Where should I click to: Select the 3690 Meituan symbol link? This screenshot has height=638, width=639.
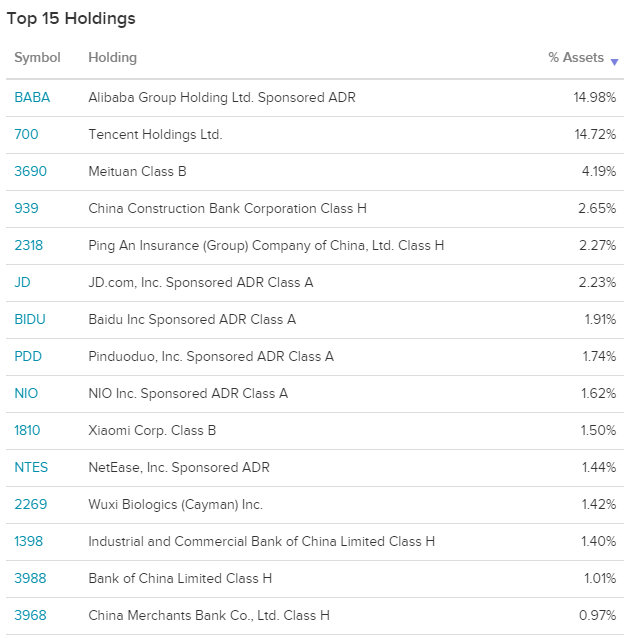click(x=31, y=172)
